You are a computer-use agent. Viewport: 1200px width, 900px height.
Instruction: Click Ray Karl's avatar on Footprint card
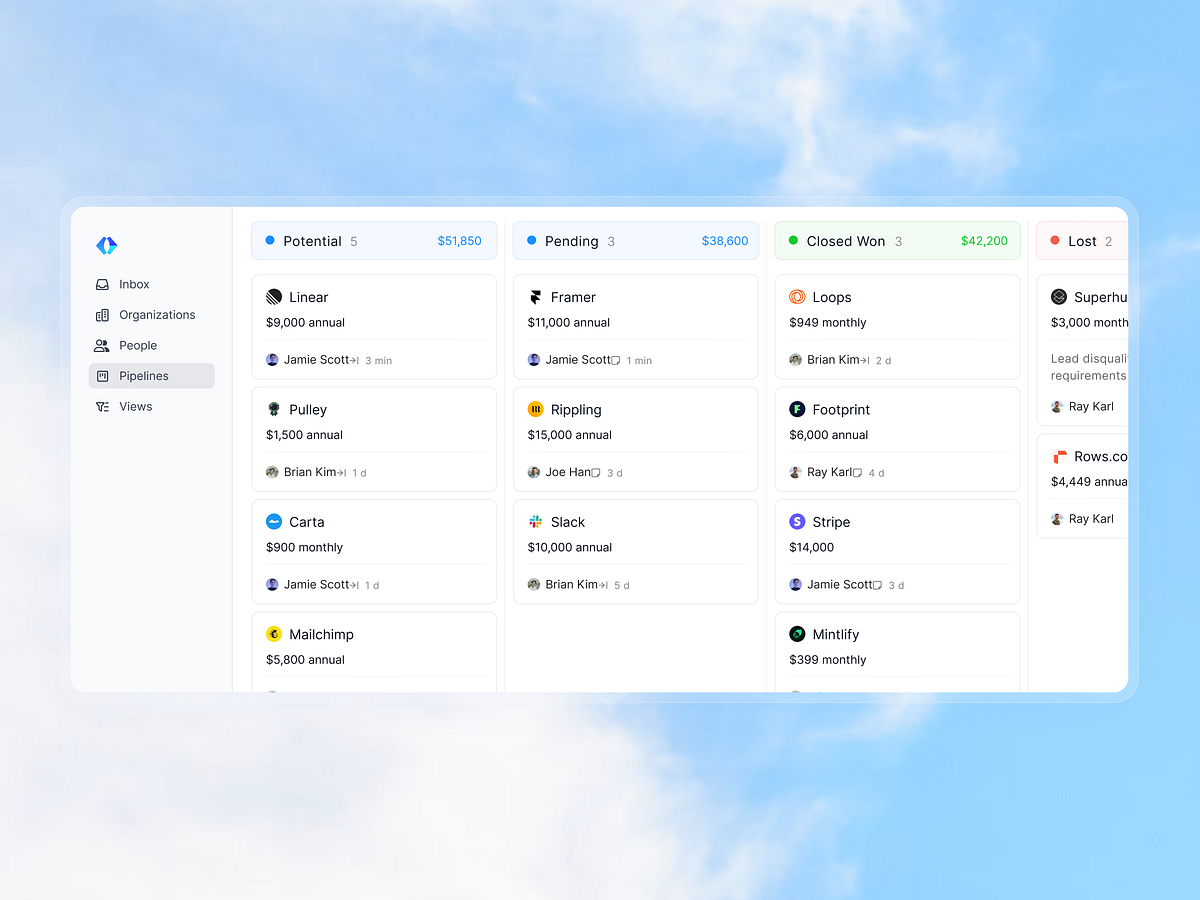pyautogui.click(x=795, y=472)
